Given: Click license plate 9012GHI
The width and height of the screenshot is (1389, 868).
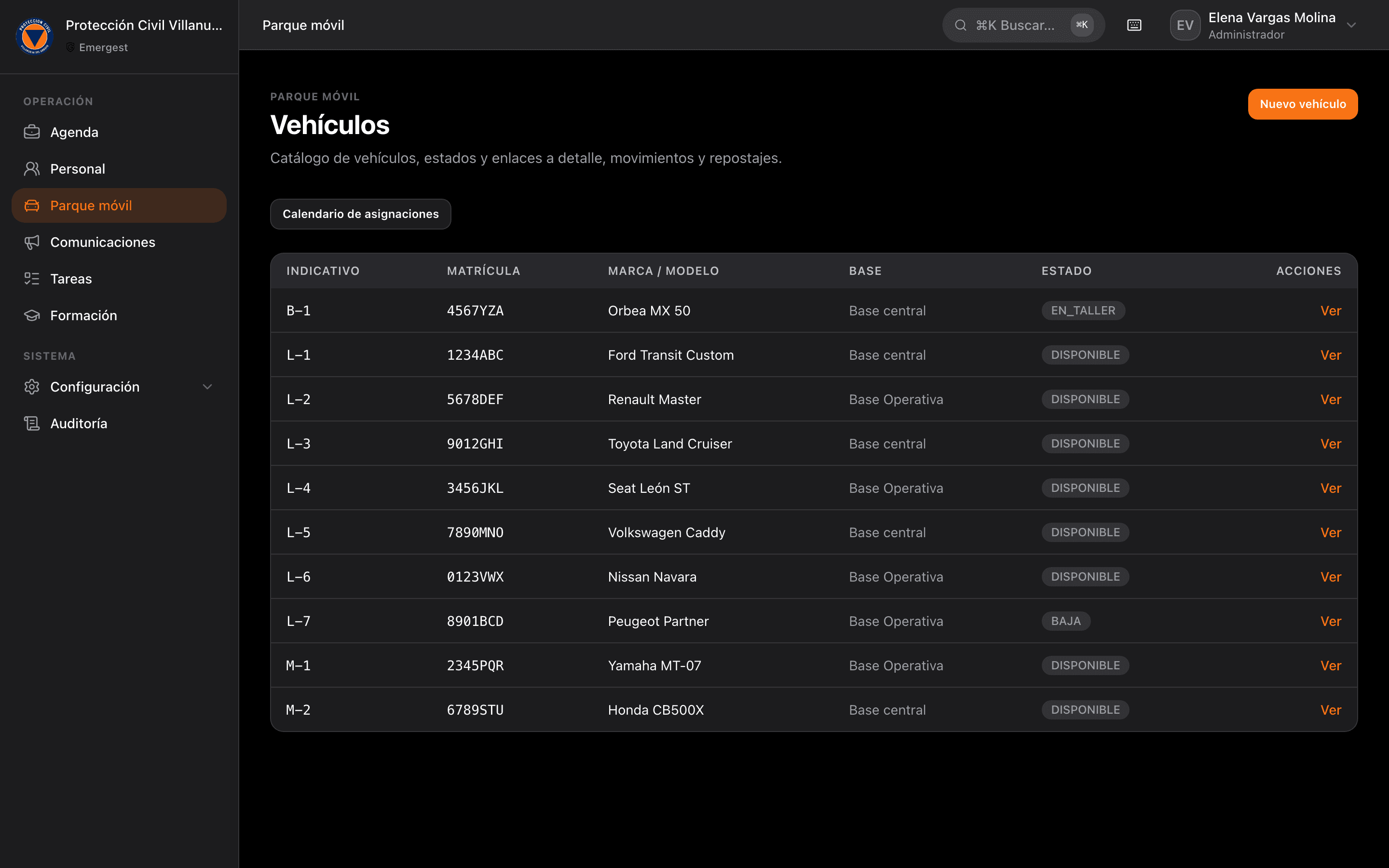Looking at the screenshot, I should coord(475,444).
